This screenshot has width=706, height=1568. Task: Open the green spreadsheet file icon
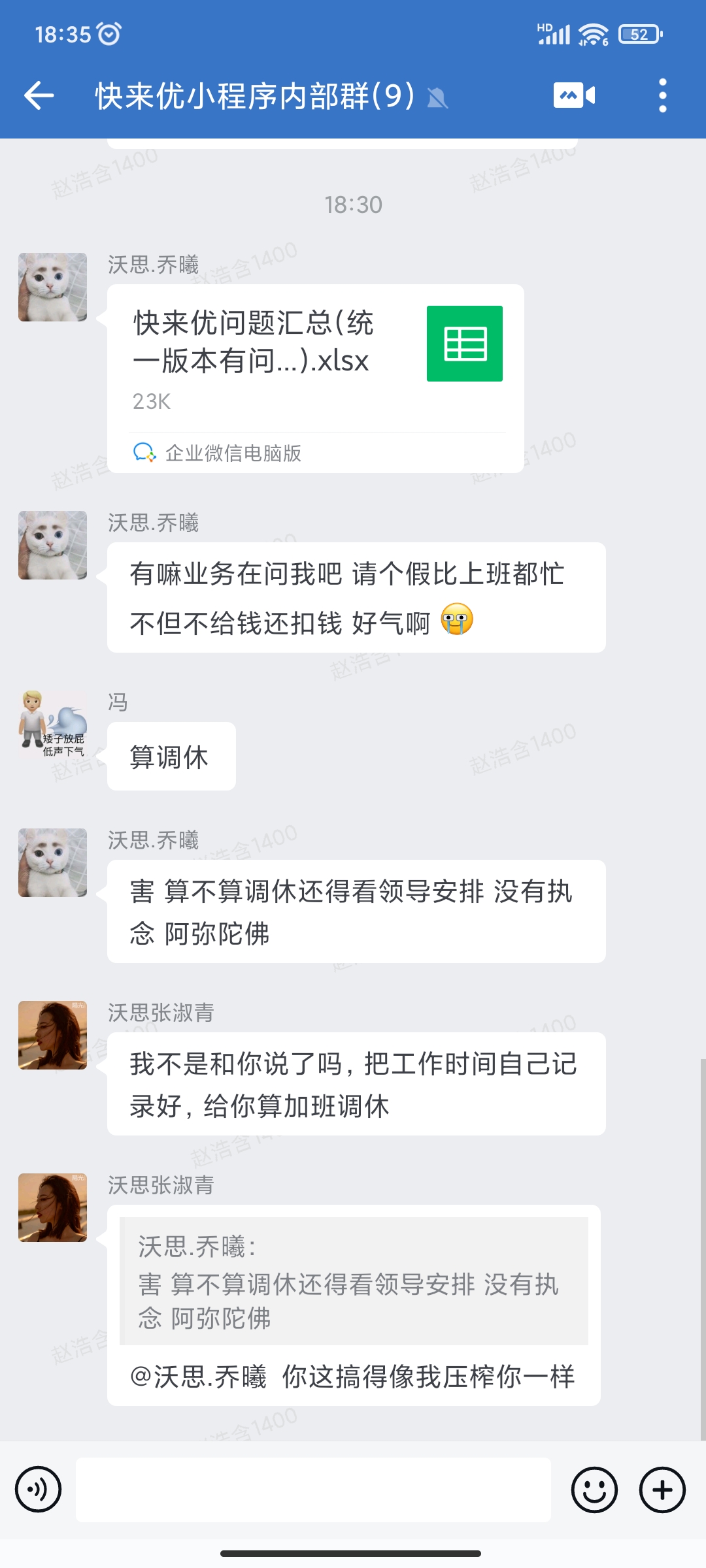click(x=465, y=344)
